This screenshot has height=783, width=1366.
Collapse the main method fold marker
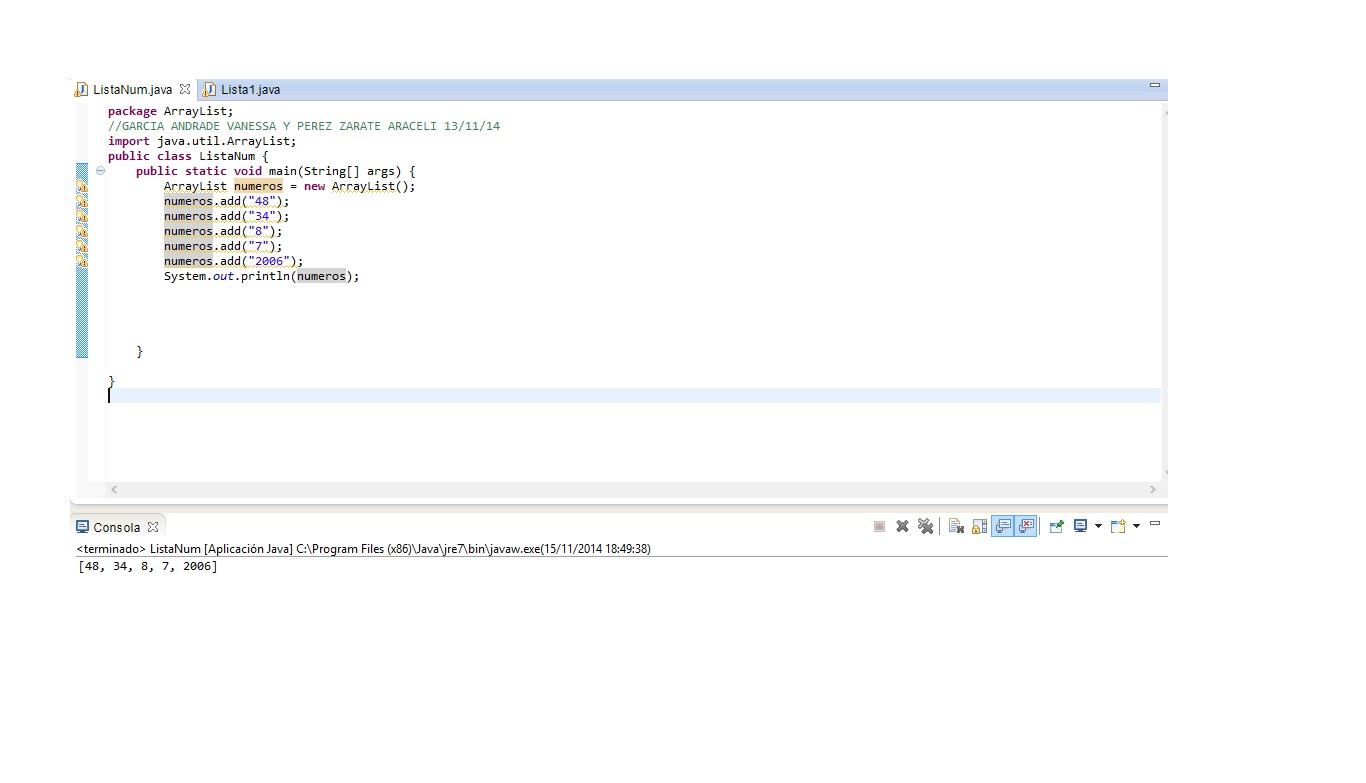(100, 171)
